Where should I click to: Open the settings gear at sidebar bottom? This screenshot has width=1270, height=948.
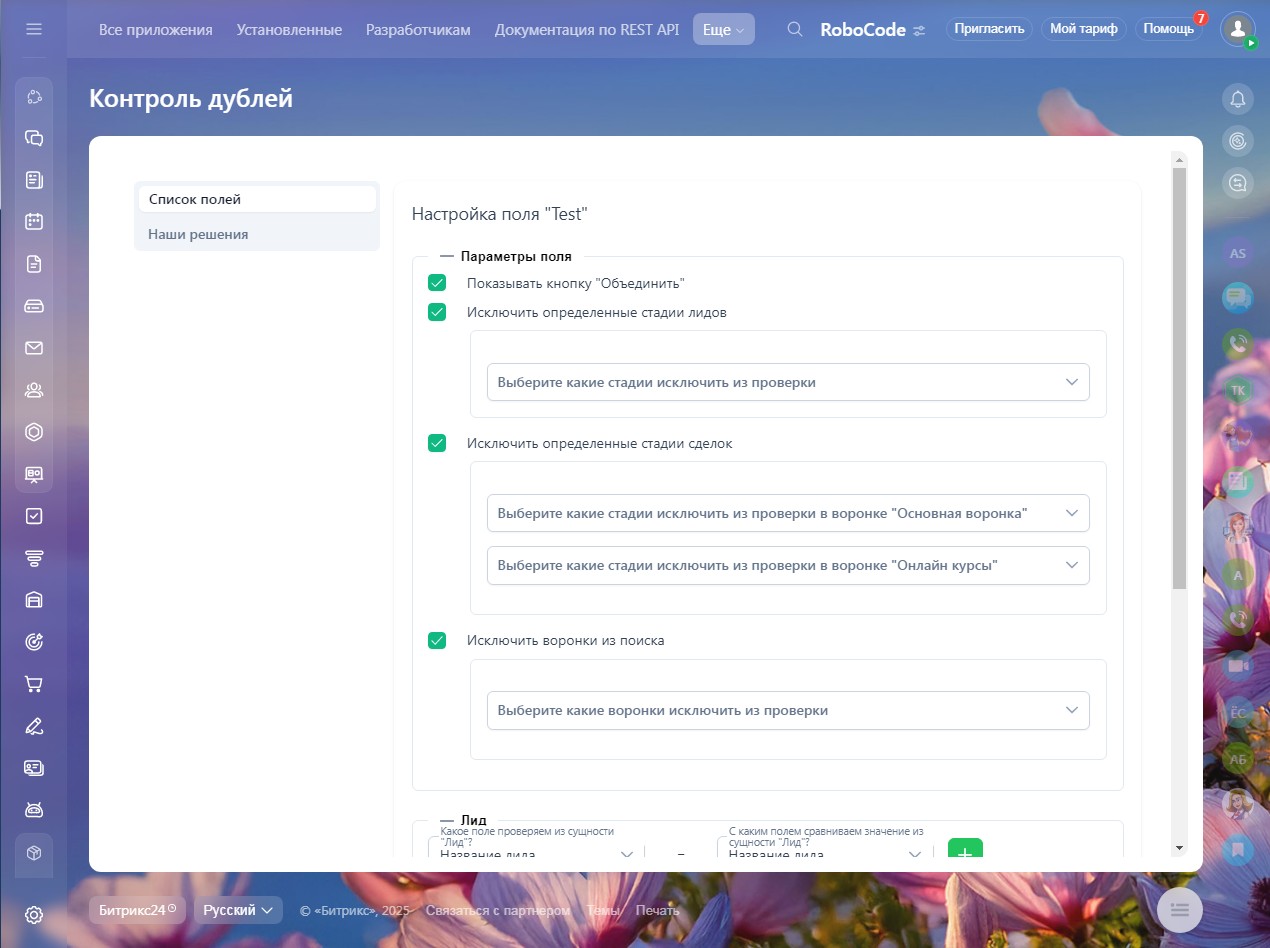tap(34, 915)
